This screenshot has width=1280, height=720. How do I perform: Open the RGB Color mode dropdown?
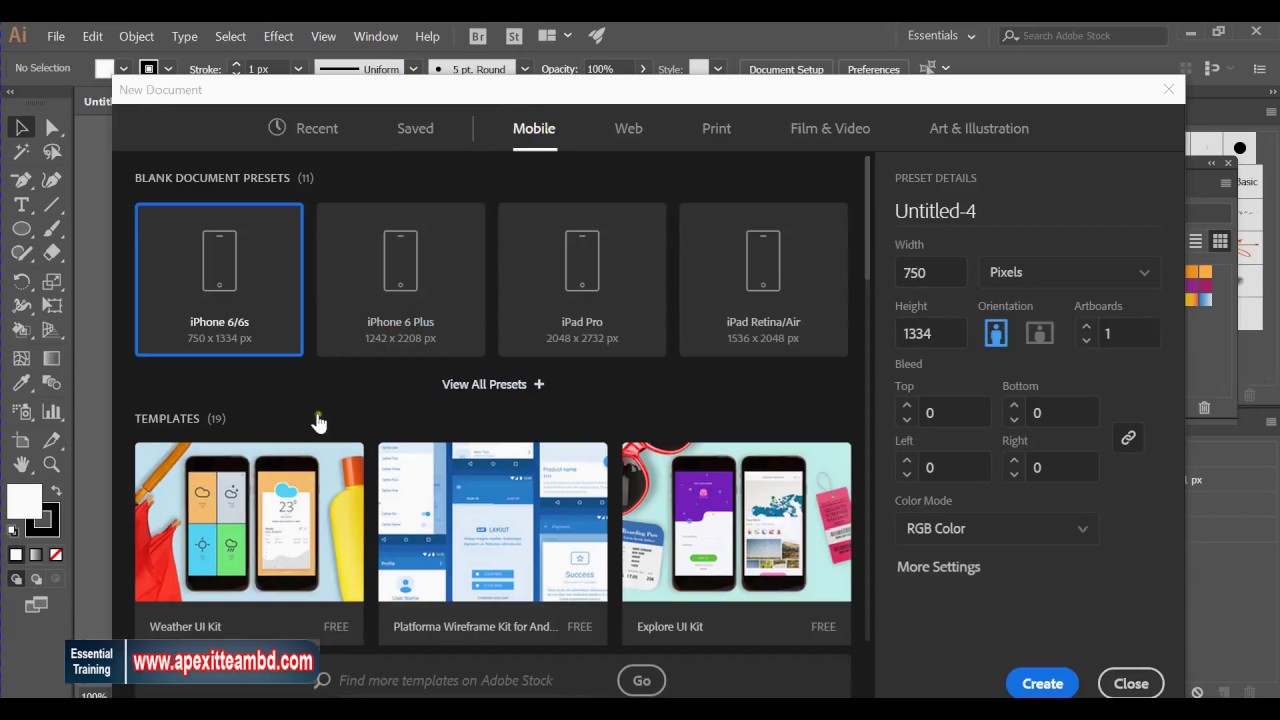(x=996, y=529)
